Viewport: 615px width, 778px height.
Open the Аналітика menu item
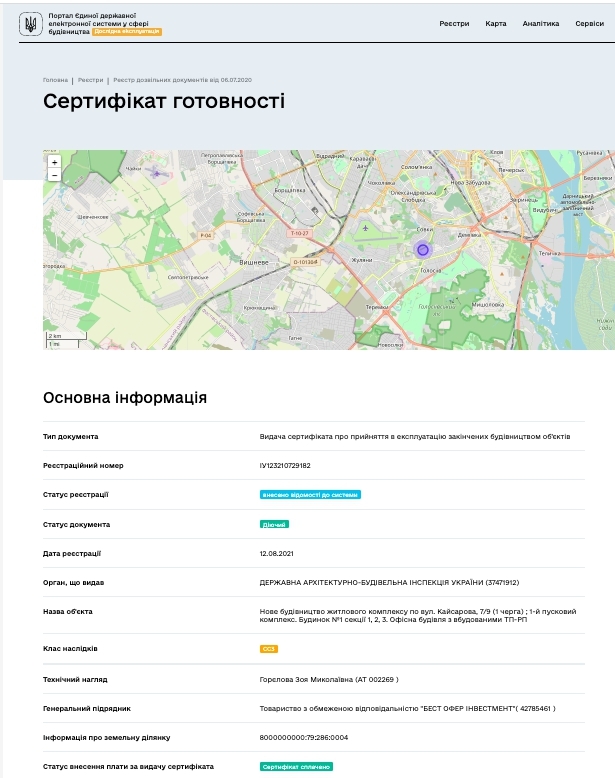[x=541, y=23]
